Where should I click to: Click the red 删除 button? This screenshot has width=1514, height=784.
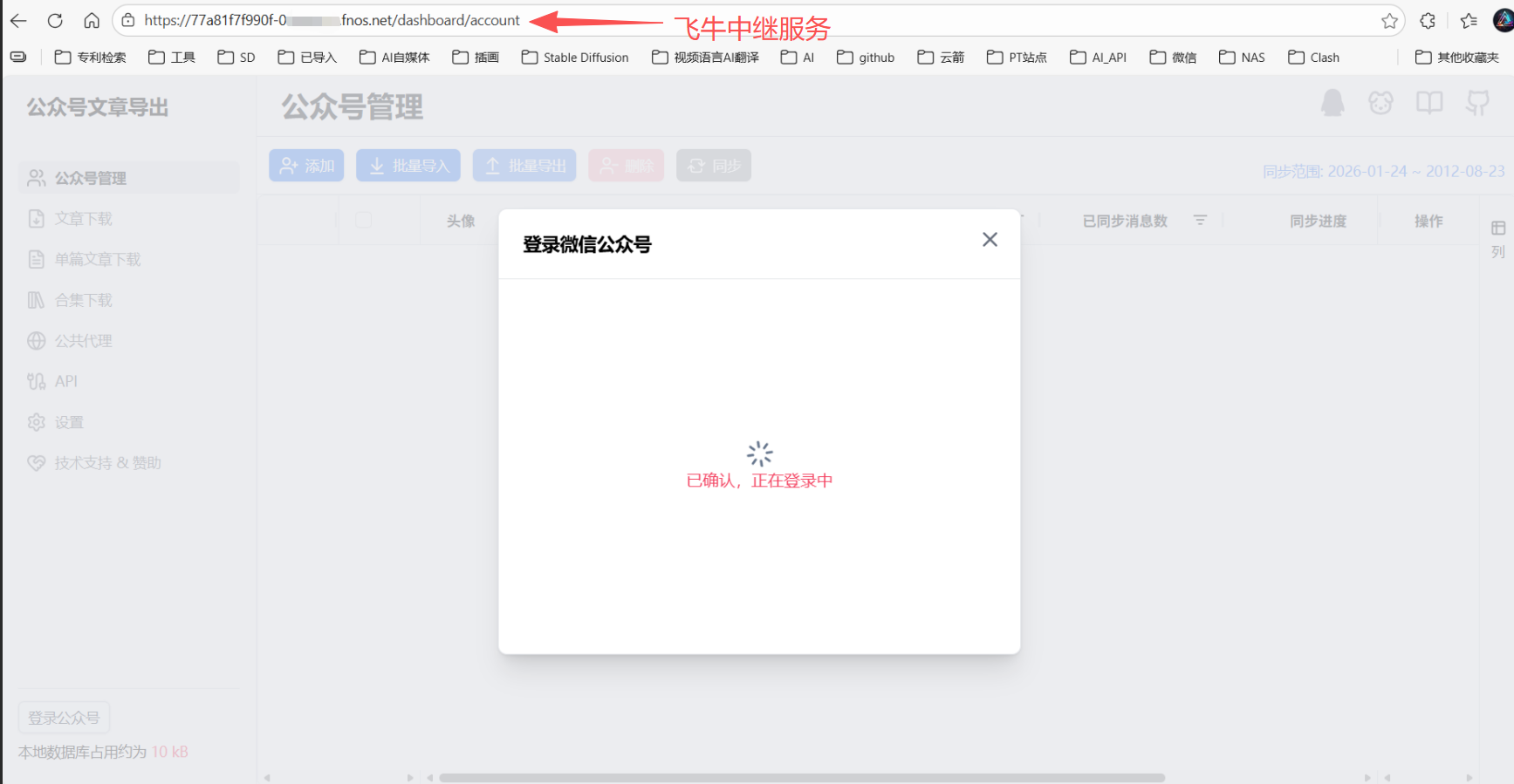pyautogui.click(x=627, y=166)
